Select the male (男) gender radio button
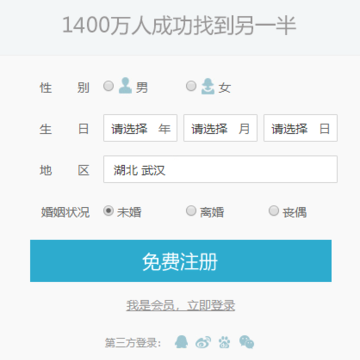 click(x=108, y=86)
